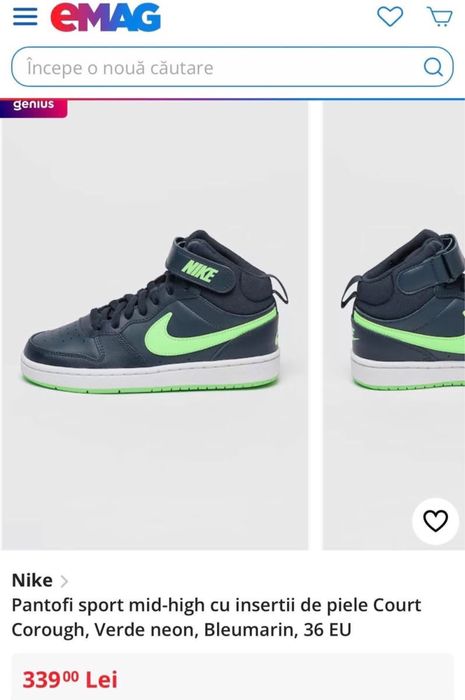Click the magnifier search icon

433,67
